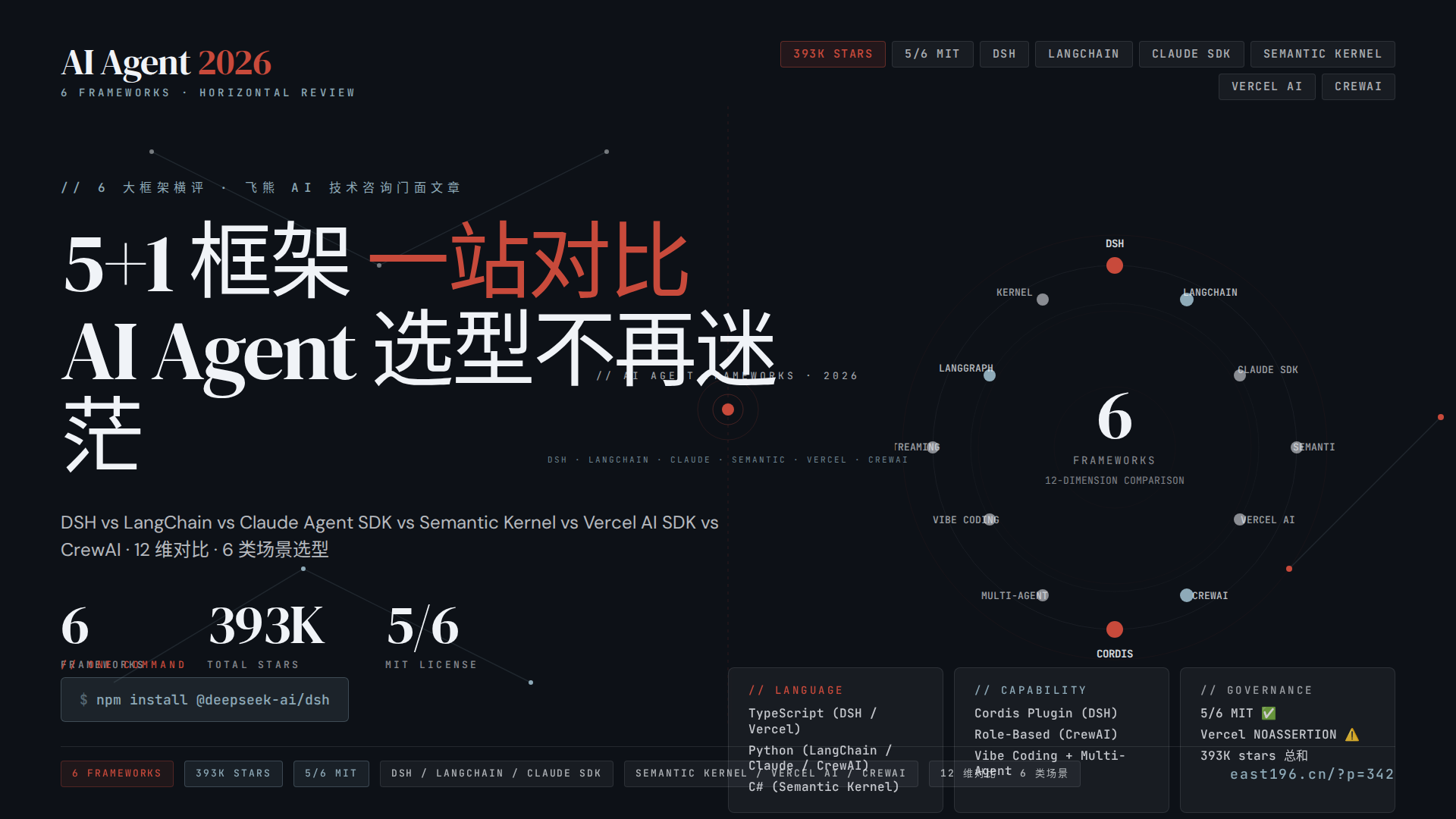Click the // CAPABILITY card heading
Viewport: 1456px width, 819px height.
point(1031,690)
